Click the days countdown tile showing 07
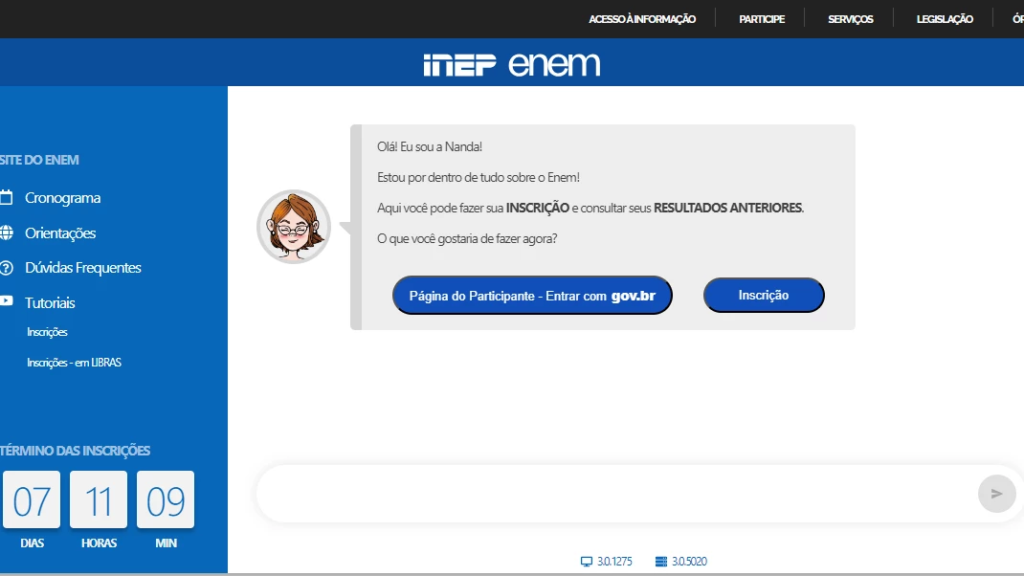1024x576 pixels. [x=31, y=500]
